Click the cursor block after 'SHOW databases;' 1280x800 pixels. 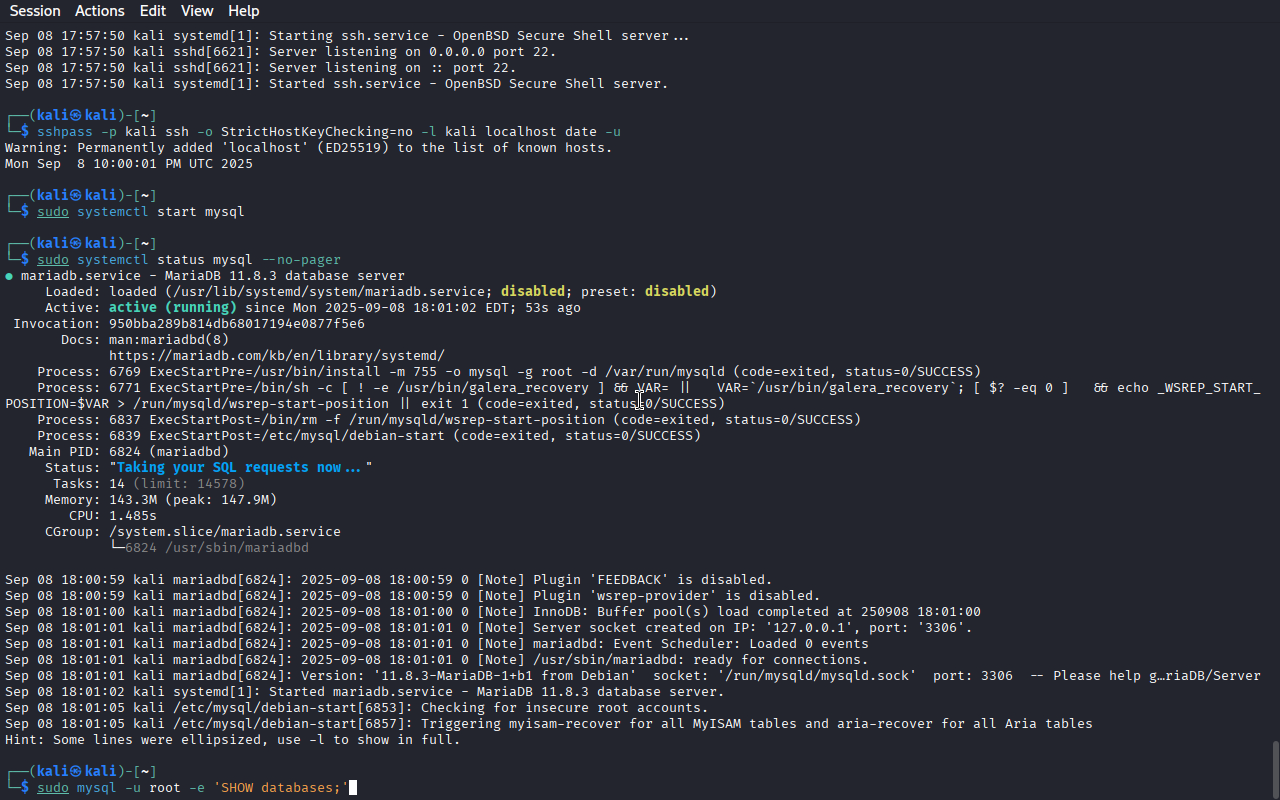point(353,788)
